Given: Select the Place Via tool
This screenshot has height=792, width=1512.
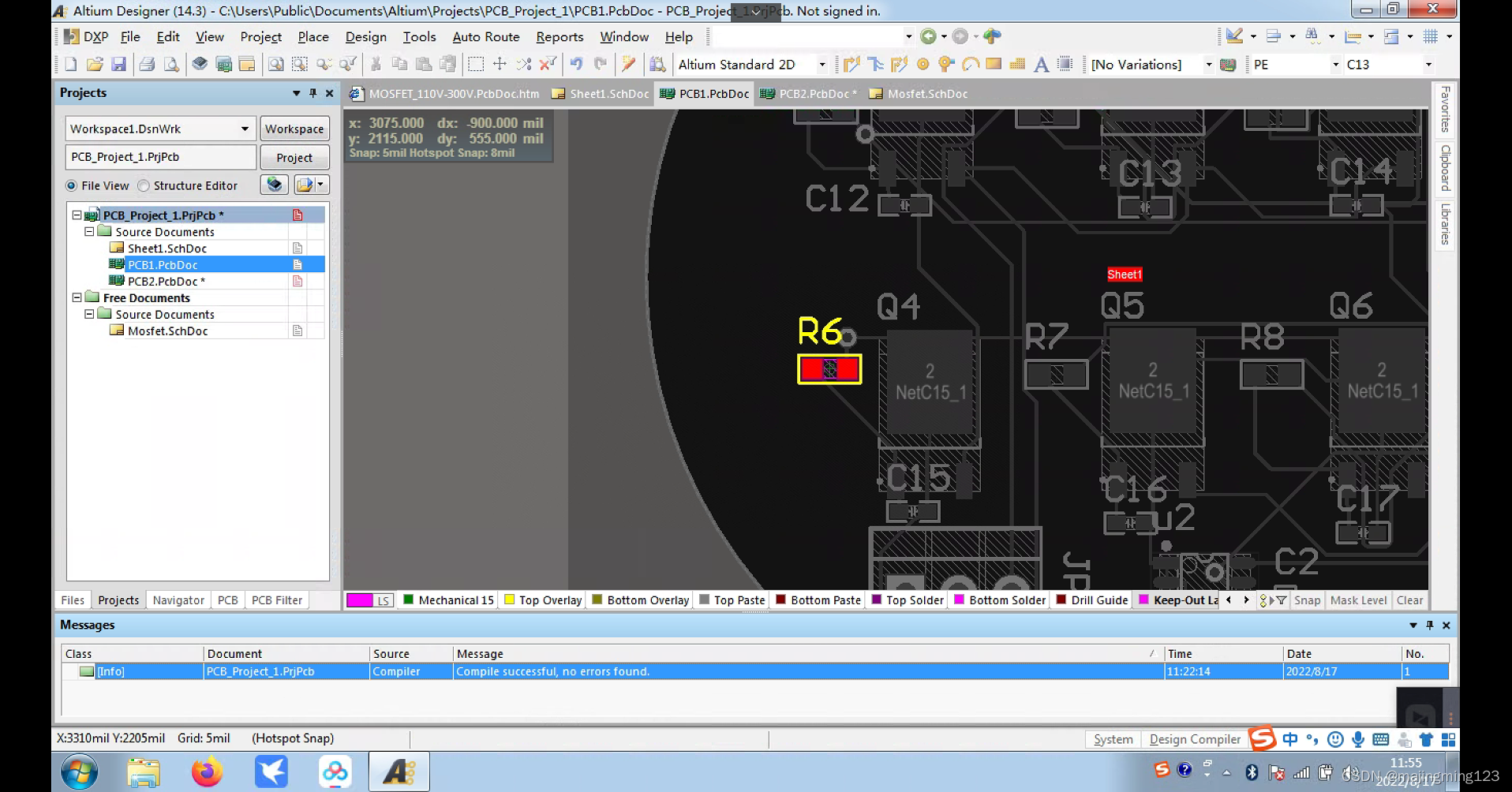Looking at the screenshot, I should 946,65.
